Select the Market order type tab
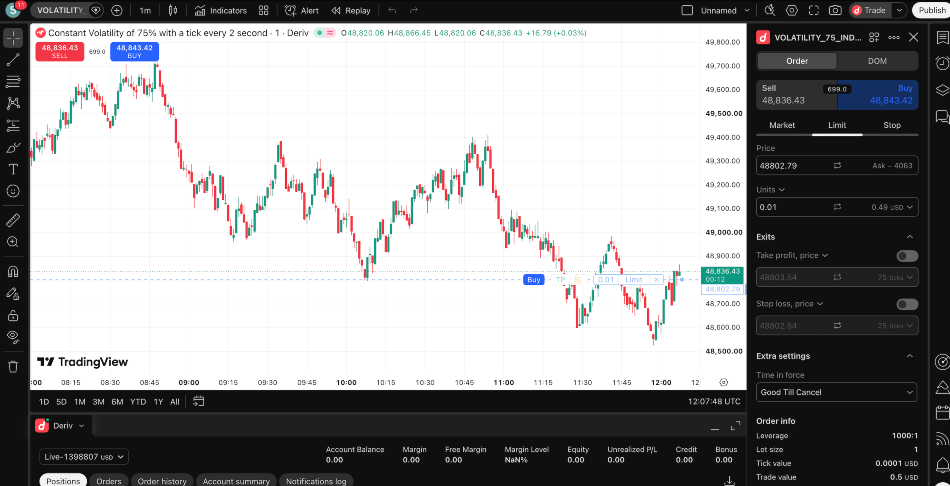Image resolution: width=950 pixels, height=486 pixels. pos(782,125)
